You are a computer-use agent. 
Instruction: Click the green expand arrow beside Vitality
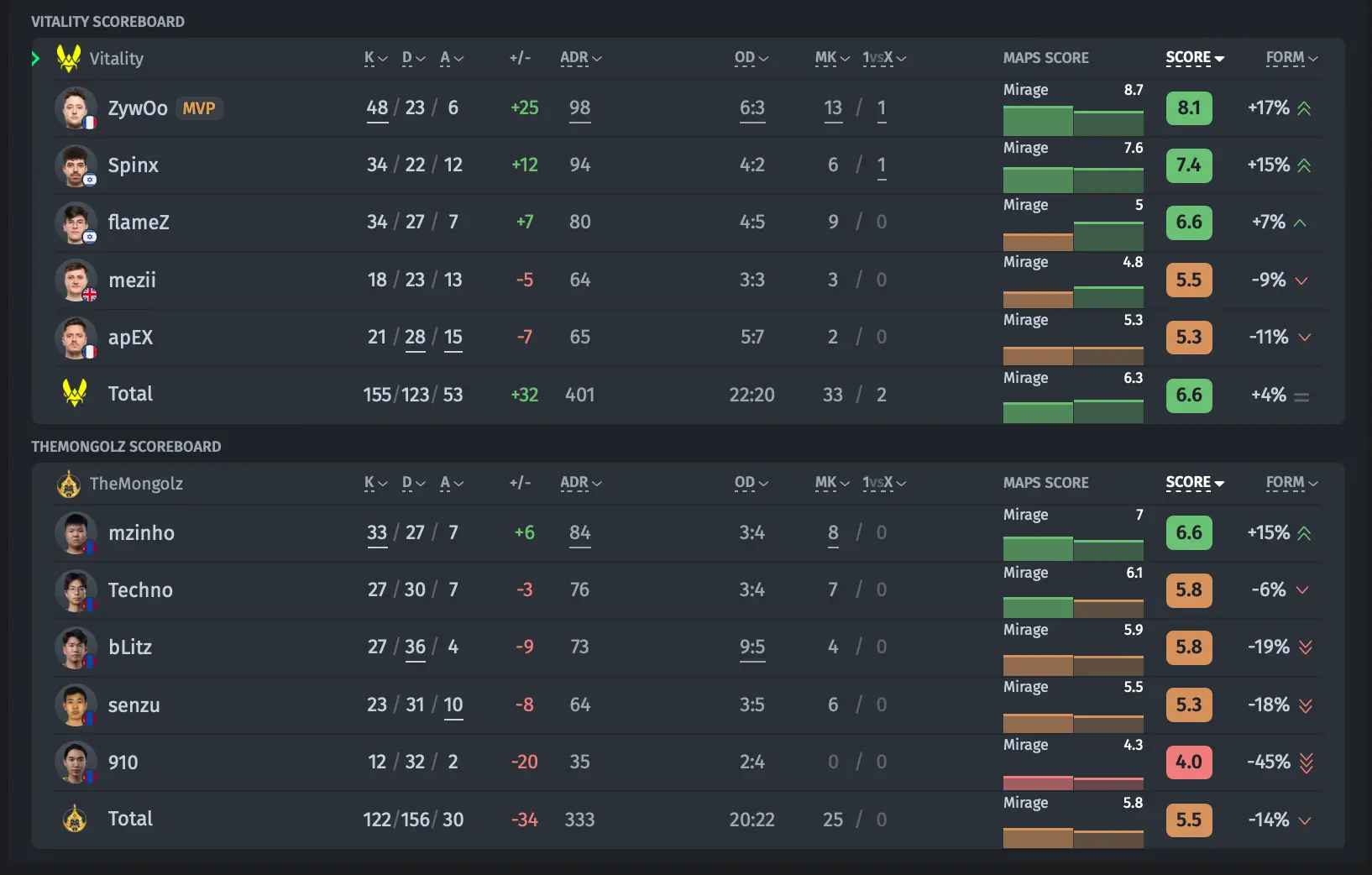[35, 58]
